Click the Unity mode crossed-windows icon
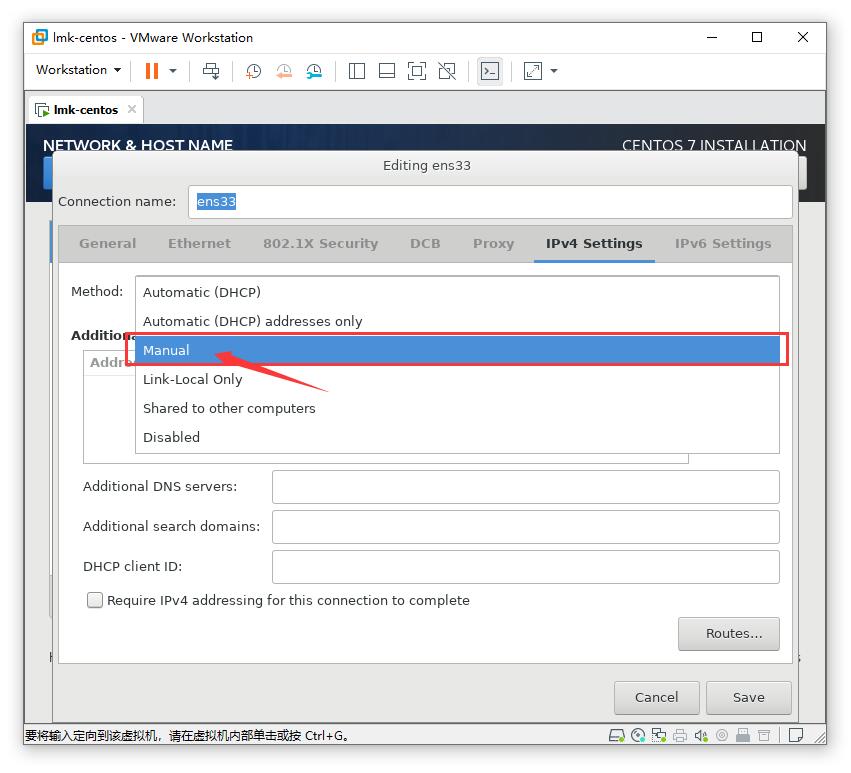The width and height of the screenshot is (851, 773). [x=447, y=71]
